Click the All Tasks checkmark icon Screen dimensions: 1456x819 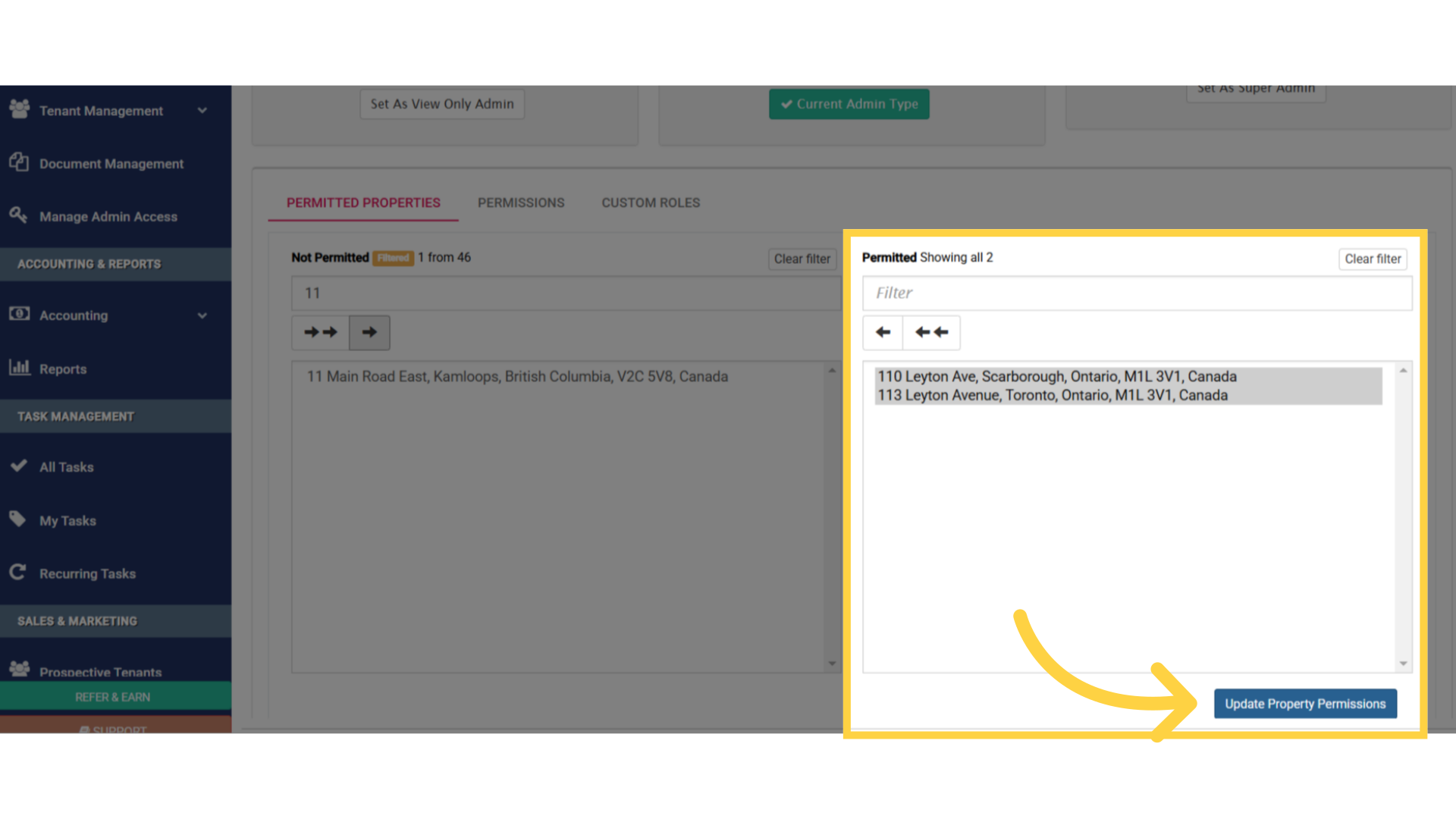tap(18, 466)
